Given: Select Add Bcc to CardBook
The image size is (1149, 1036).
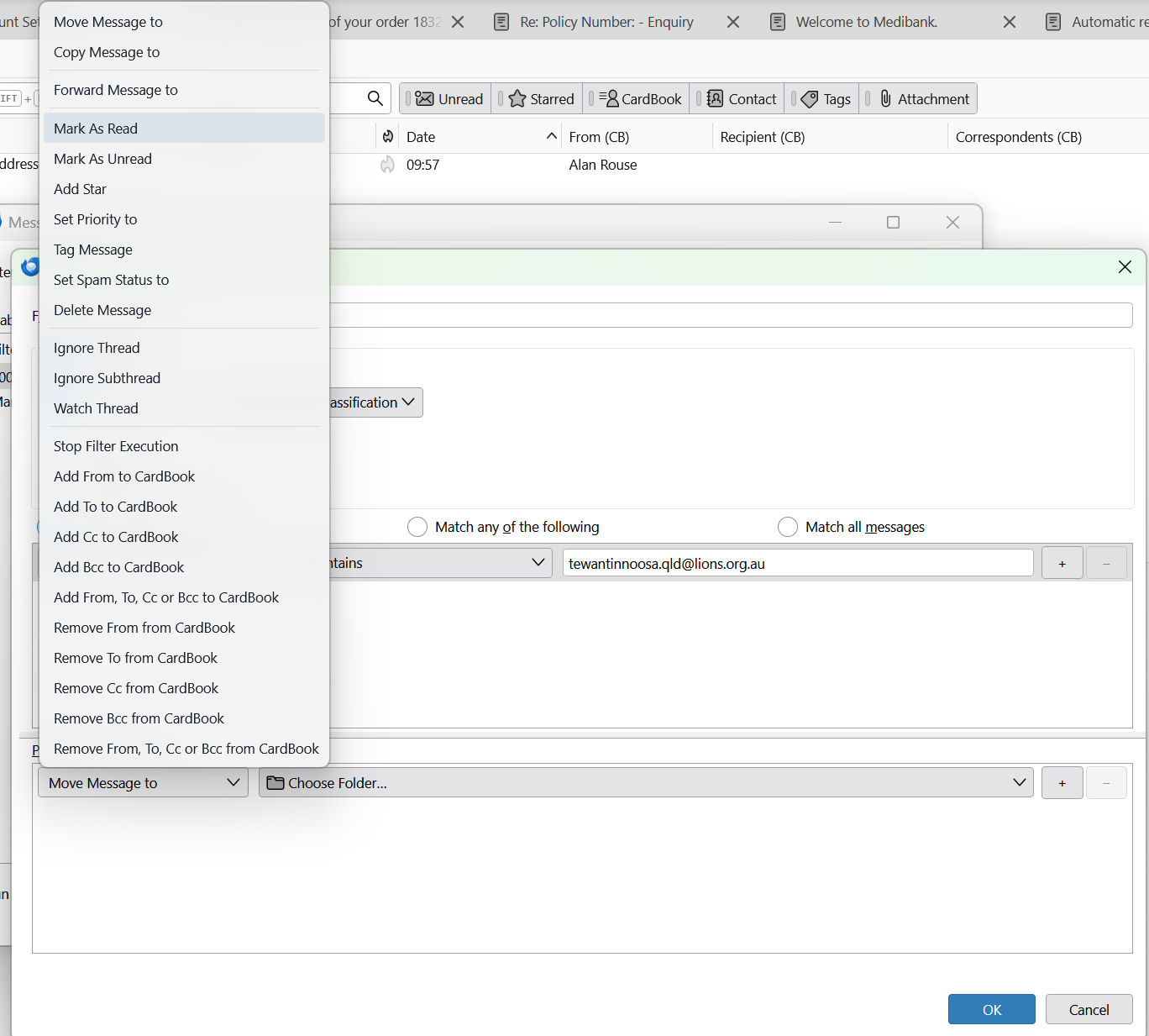Looking at the screenshot, I should (184, 567).
